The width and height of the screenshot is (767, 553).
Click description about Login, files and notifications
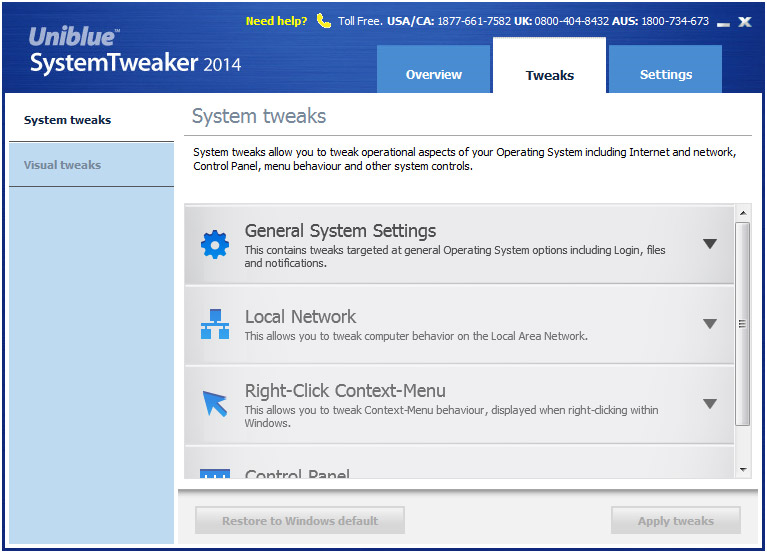coord(454,256)
